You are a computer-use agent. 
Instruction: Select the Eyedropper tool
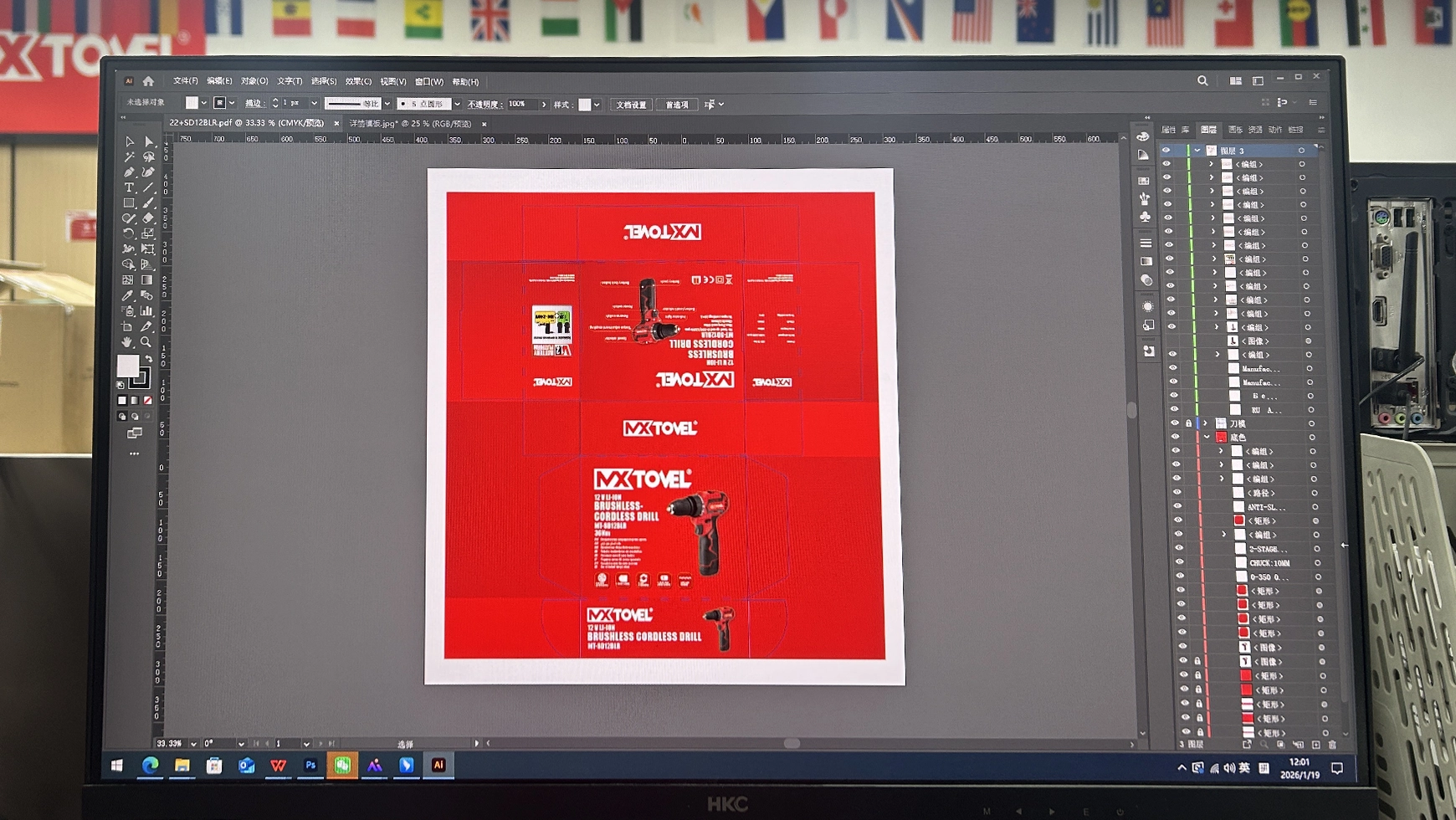click(x=127, y=295)
